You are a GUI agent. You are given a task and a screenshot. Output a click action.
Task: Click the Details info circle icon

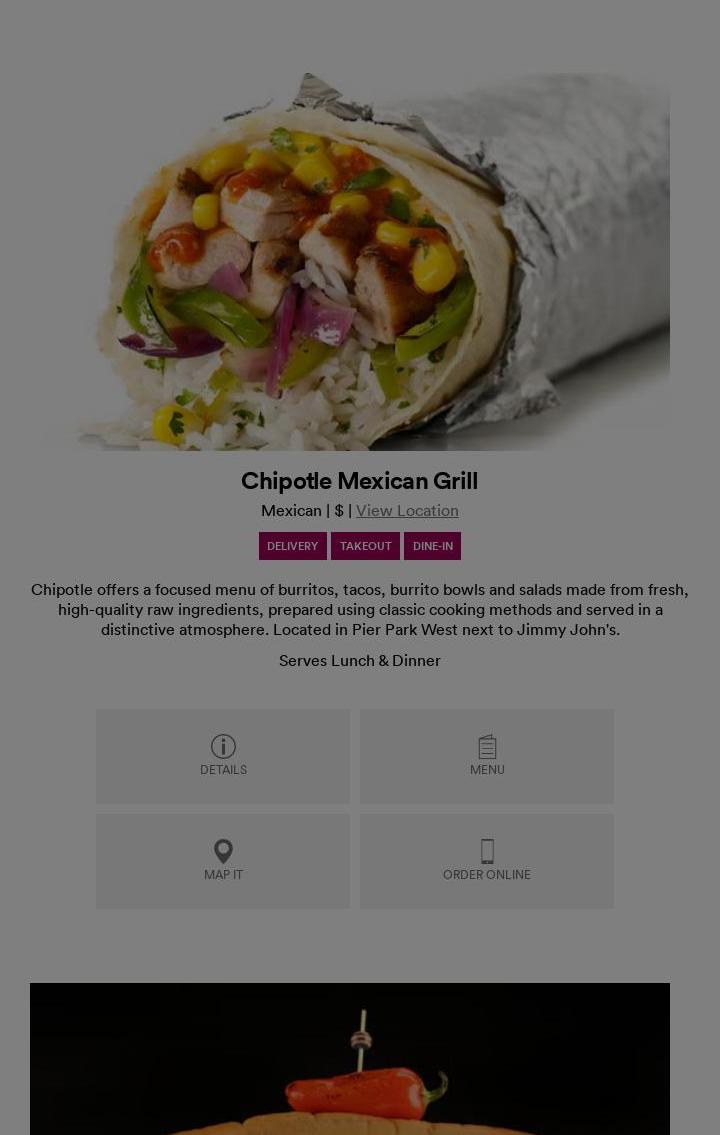point(223,746)
